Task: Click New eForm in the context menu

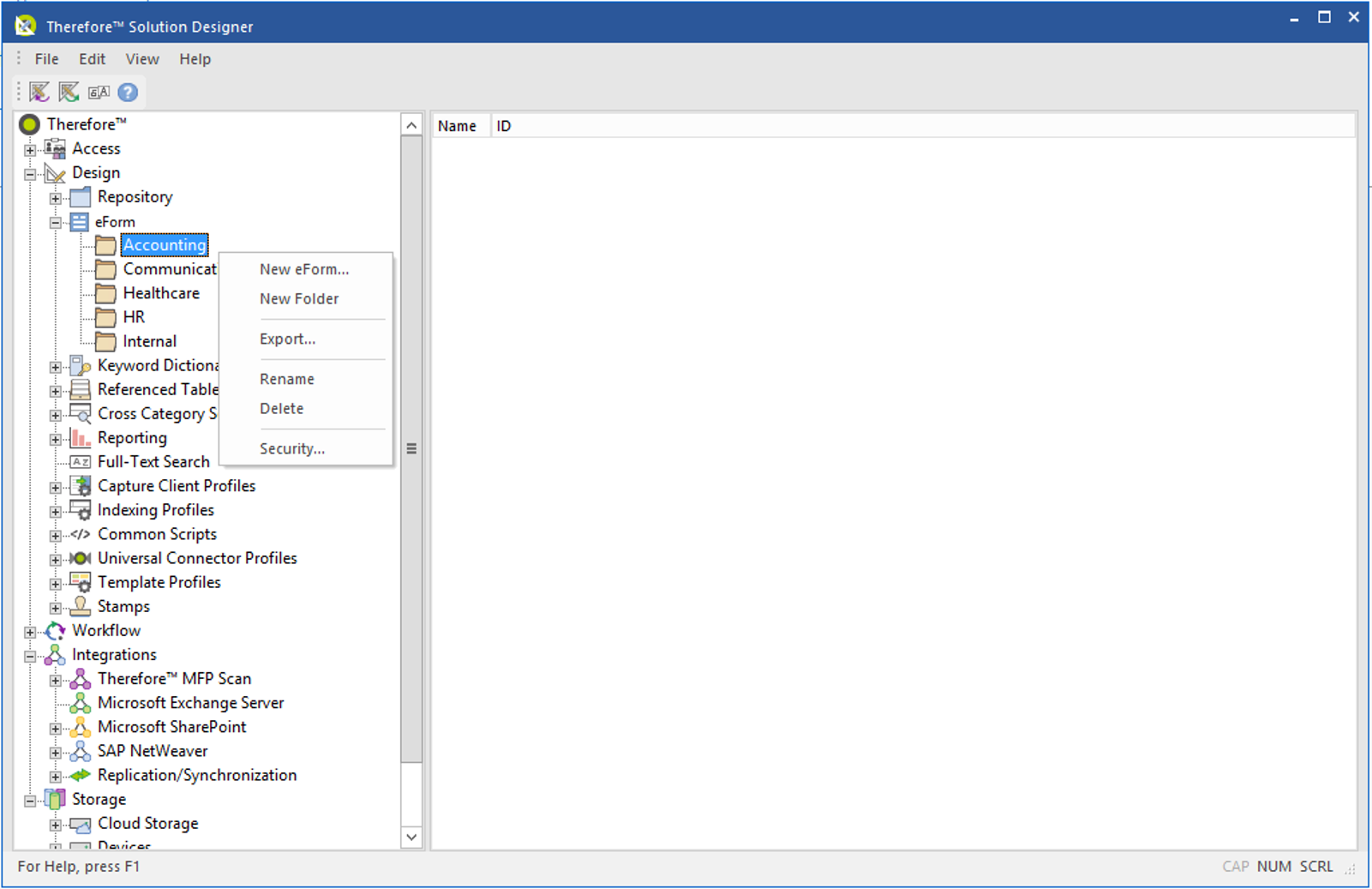Action: (x=303, y=268)
